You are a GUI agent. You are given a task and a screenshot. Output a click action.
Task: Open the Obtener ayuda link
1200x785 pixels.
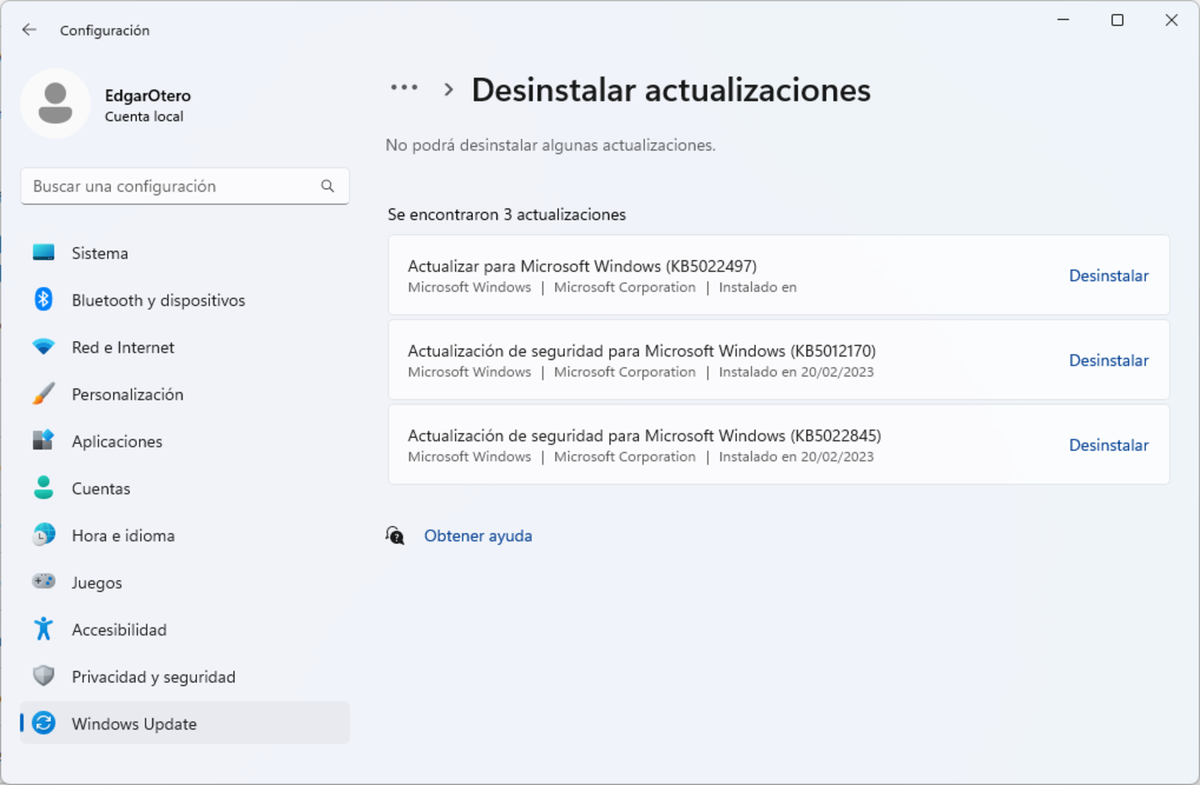point(478,536)
